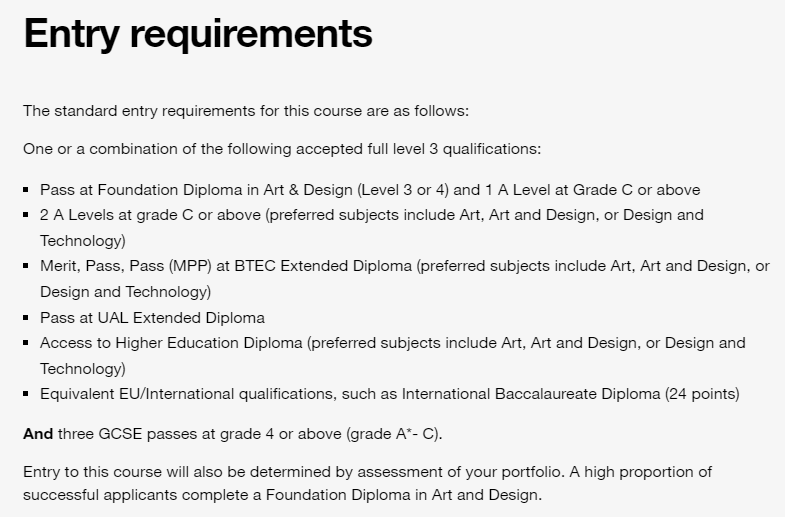This screenshot has height=517, width=785.
Task: Click the bullet marker before 'Pass at UAL'
Action: click(26, 318)
